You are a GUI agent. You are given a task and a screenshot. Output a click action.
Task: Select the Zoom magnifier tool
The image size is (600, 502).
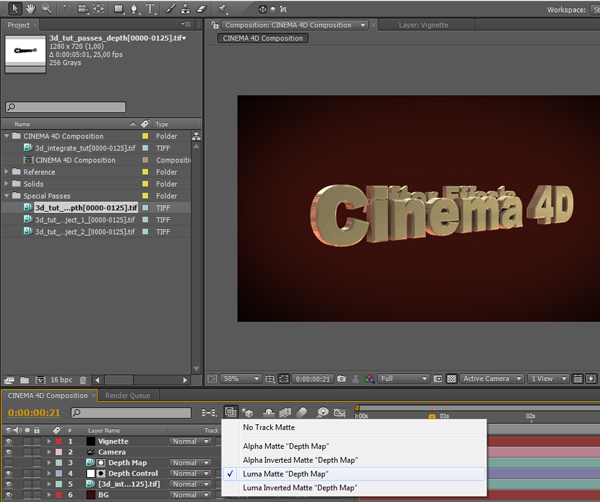pos(46,8)
